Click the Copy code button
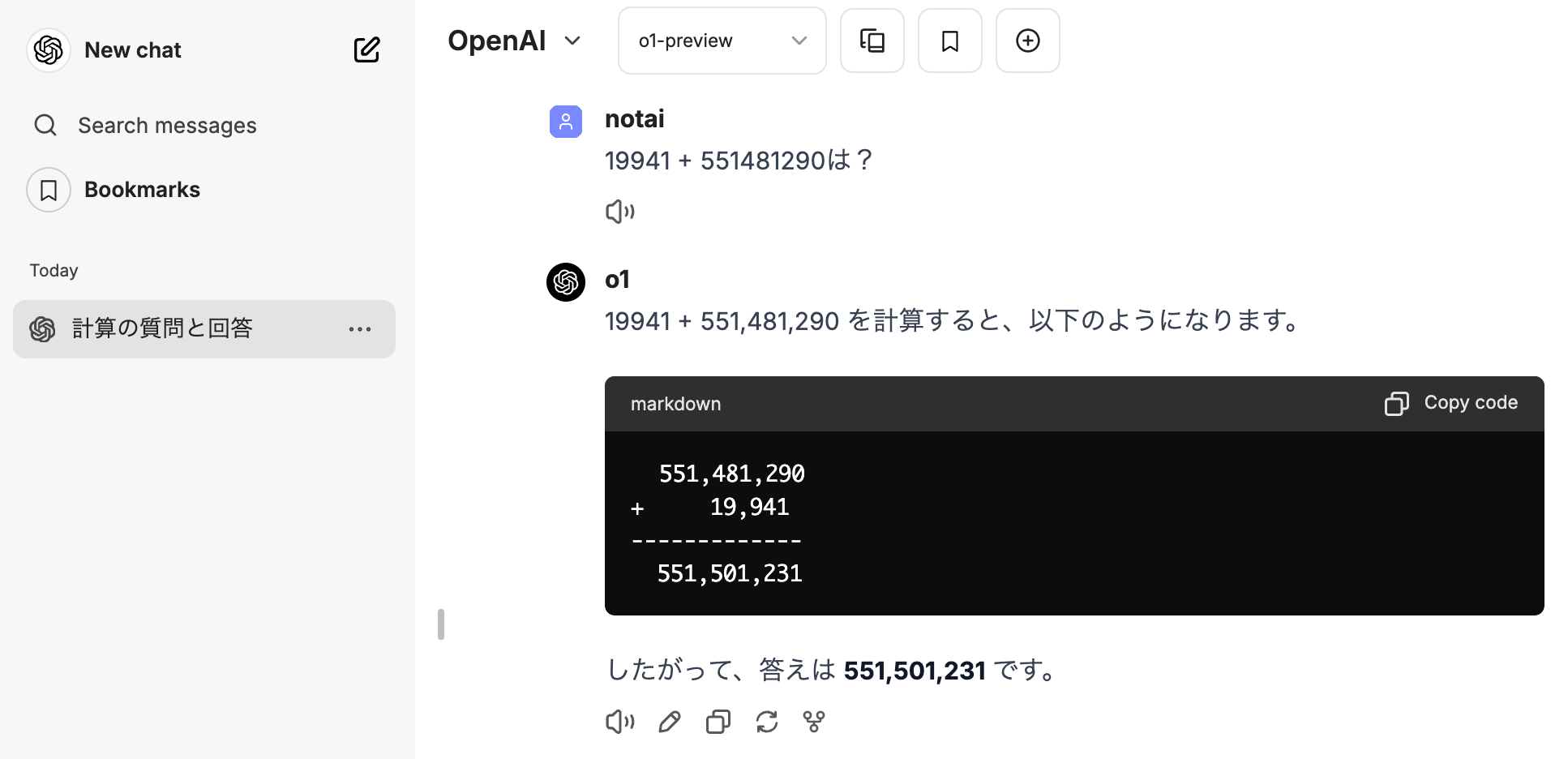 point(1450,403)
